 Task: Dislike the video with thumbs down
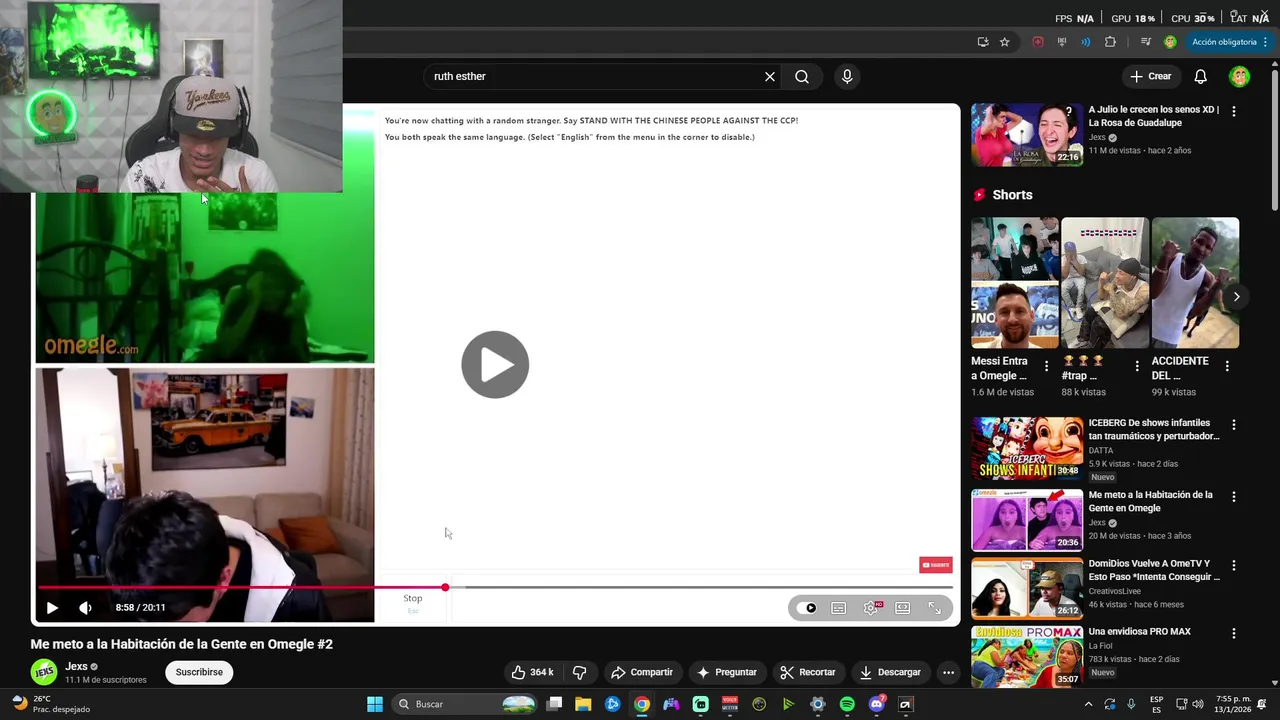579,672
